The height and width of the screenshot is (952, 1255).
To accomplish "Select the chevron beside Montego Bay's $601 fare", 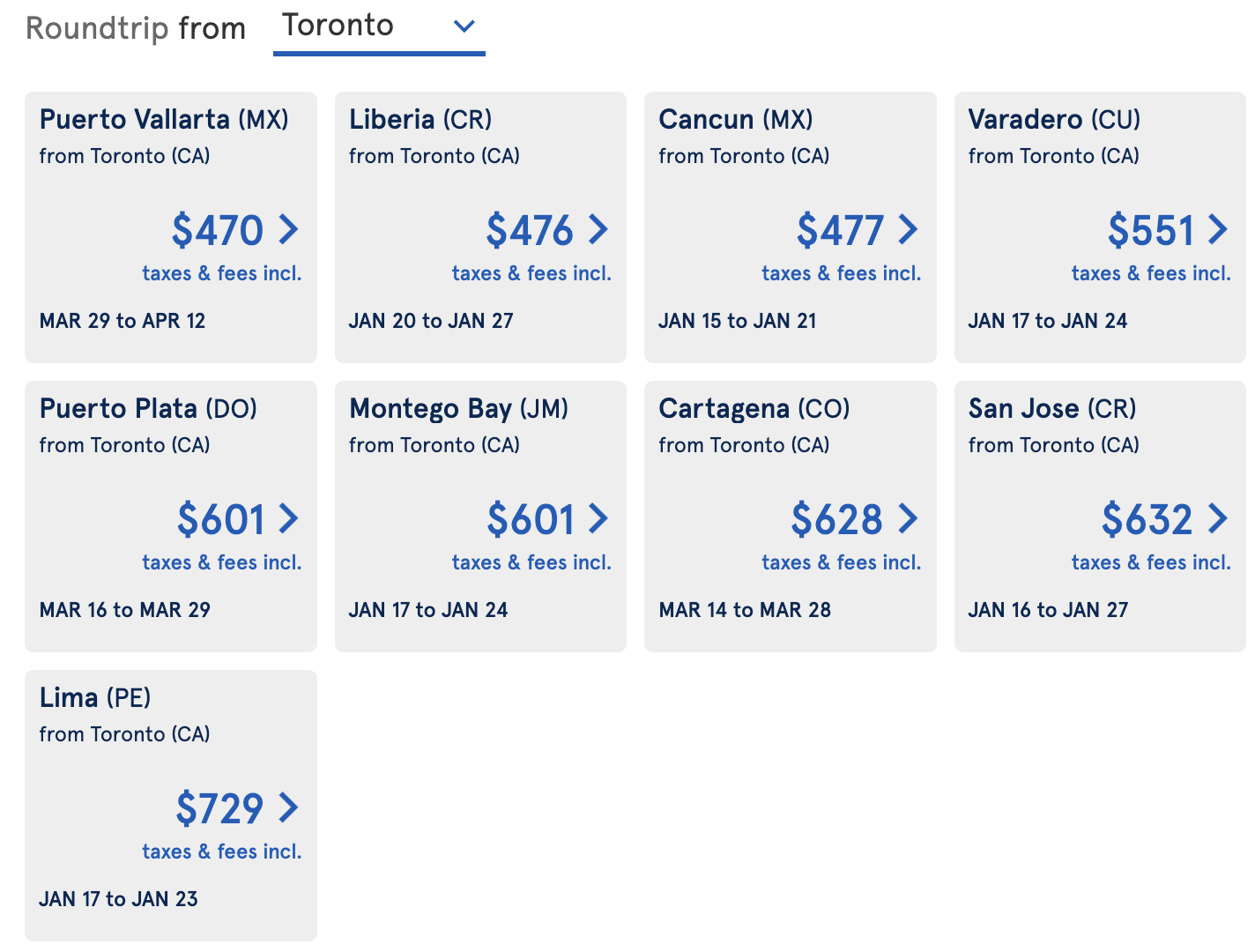I will 599,519.
